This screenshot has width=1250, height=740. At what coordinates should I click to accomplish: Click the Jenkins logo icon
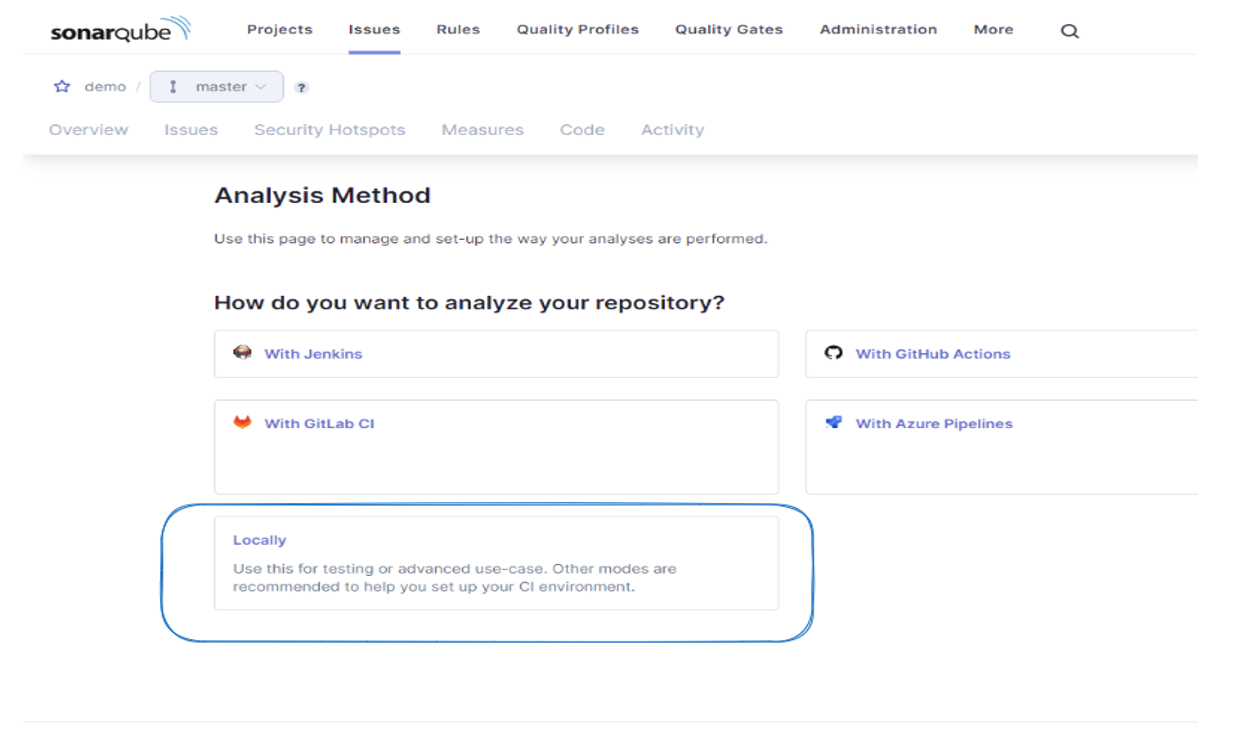(x=242, y=353)
